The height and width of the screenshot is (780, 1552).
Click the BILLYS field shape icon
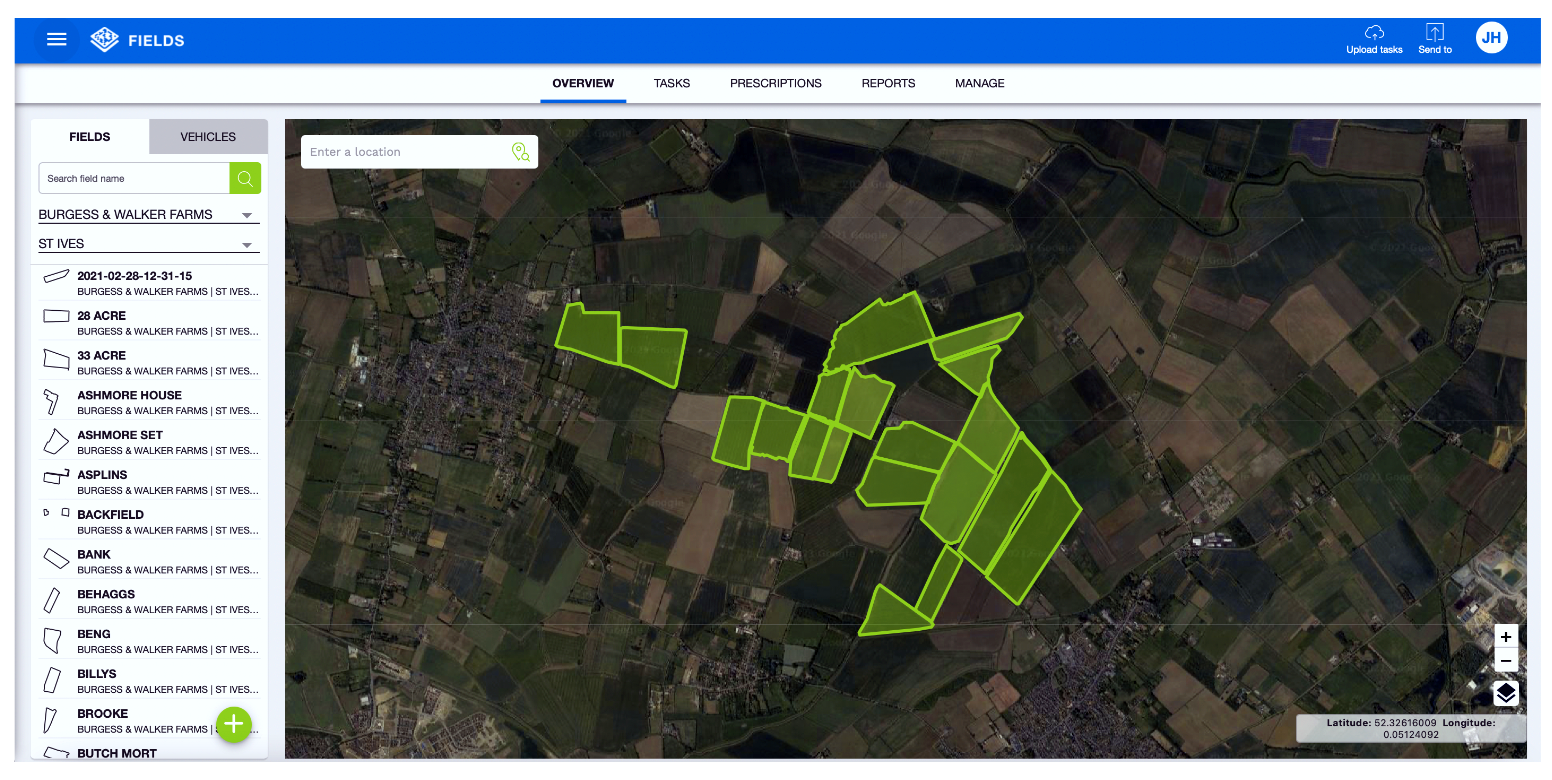(52, 680)
